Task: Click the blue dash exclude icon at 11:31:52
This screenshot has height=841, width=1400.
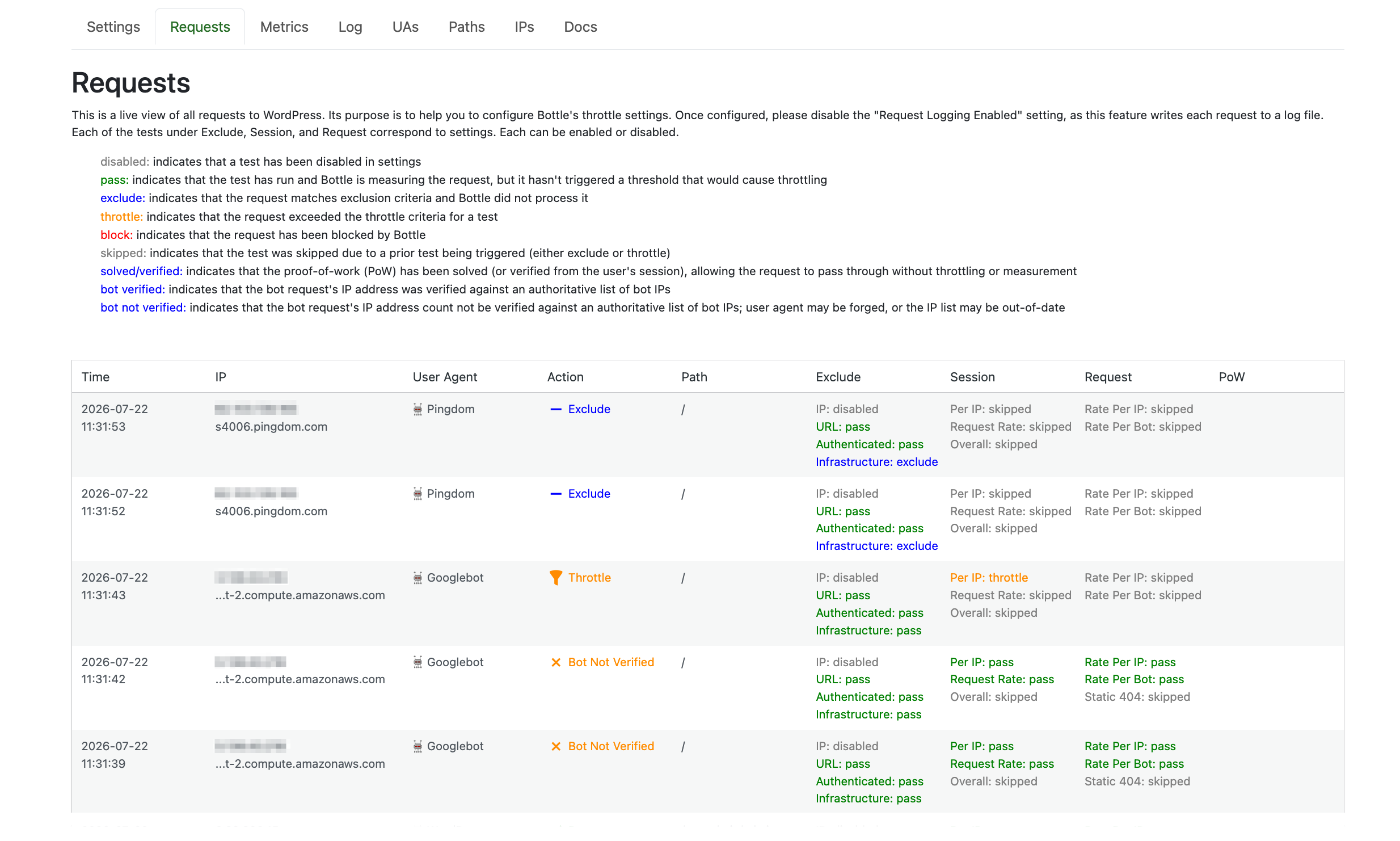Action: point(556,494)
